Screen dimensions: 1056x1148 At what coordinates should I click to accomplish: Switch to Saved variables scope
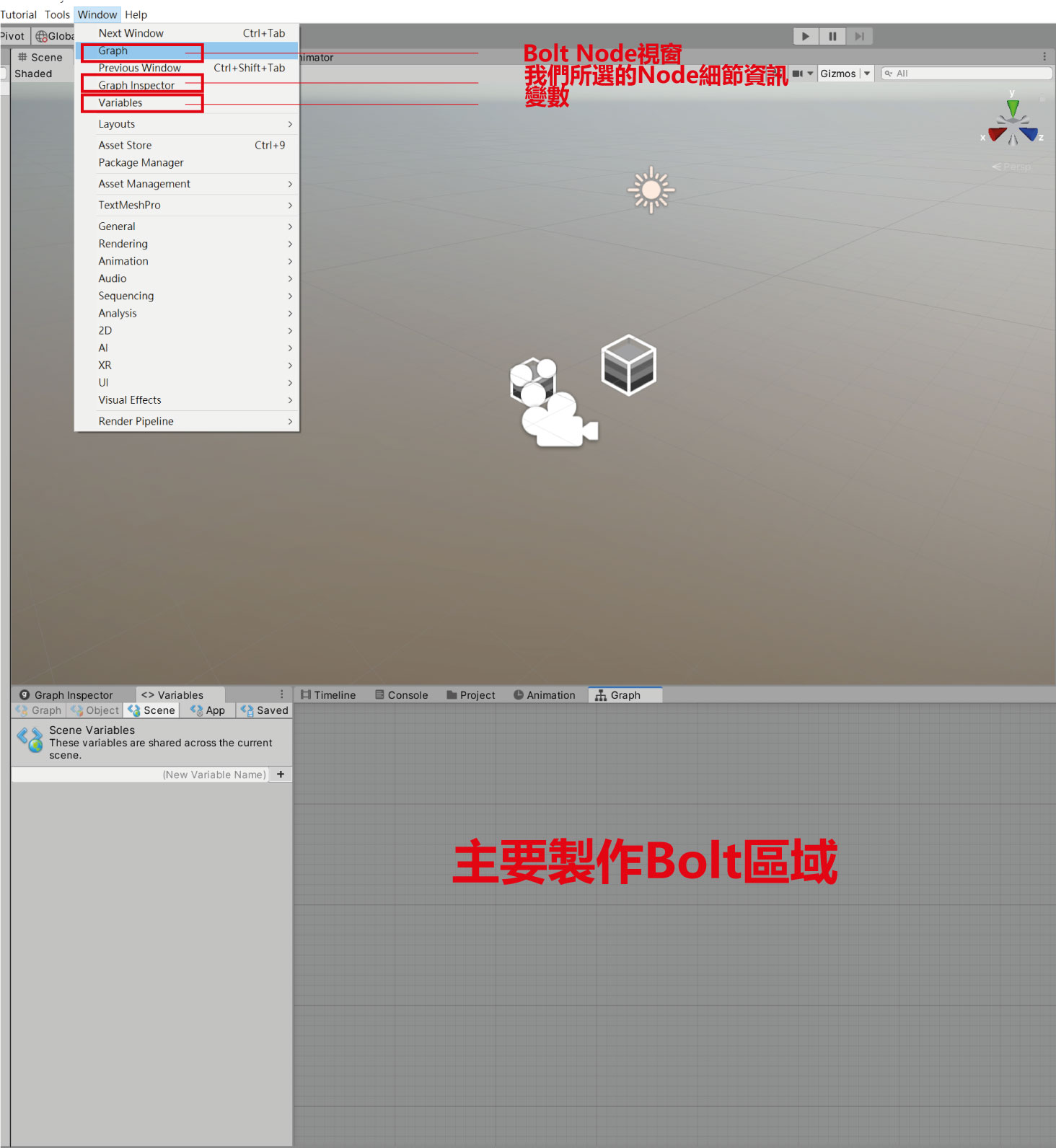[x=265, y=710]
